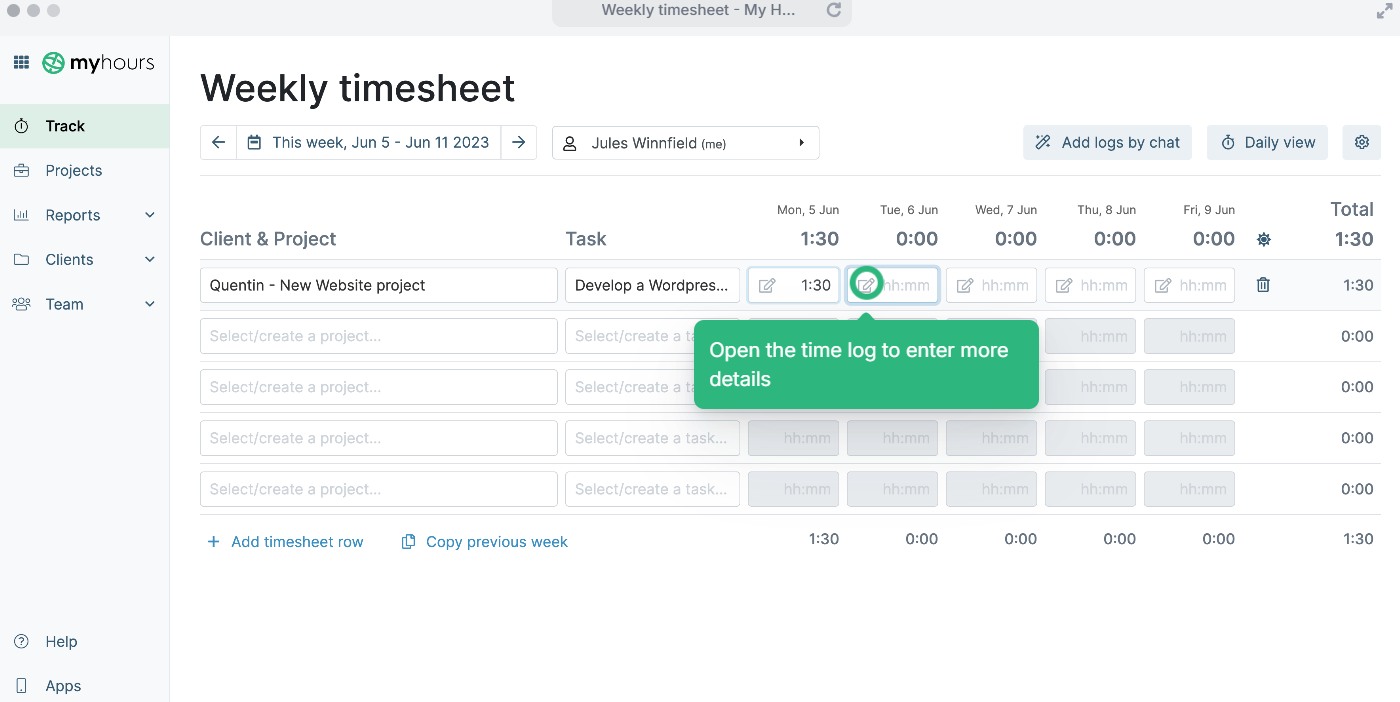Go to next week arrow
The image size is (1400, 702).
[x=518, y=143]
